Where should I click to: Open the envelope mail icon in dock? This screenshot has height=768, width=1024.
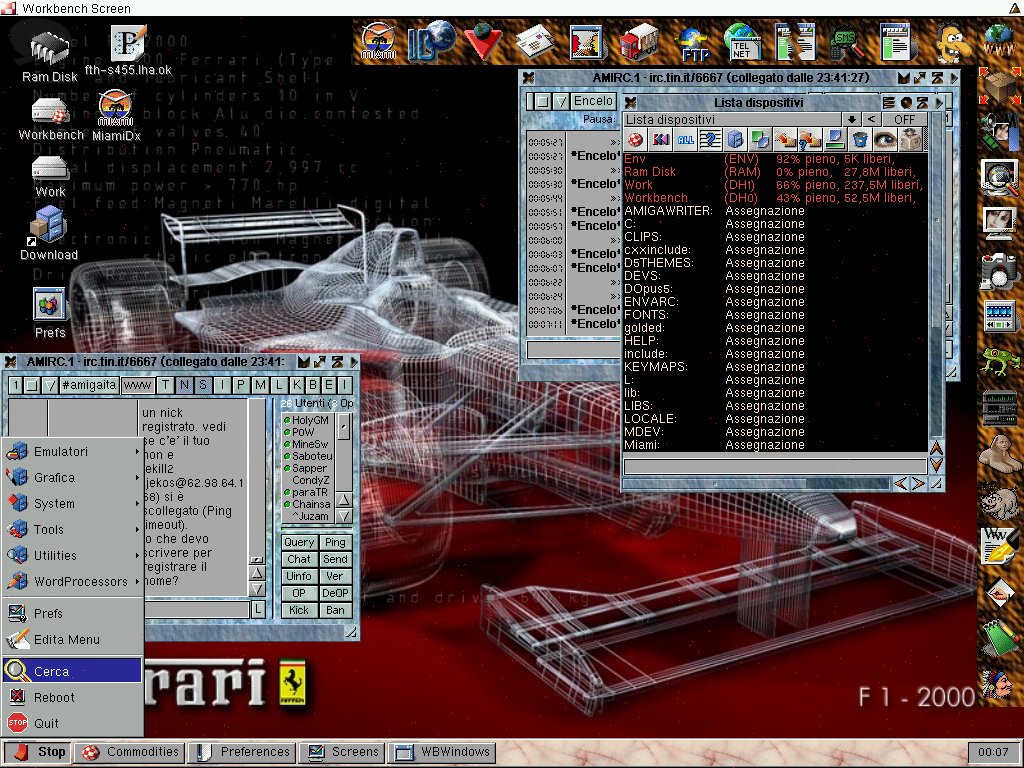(536, 42)
